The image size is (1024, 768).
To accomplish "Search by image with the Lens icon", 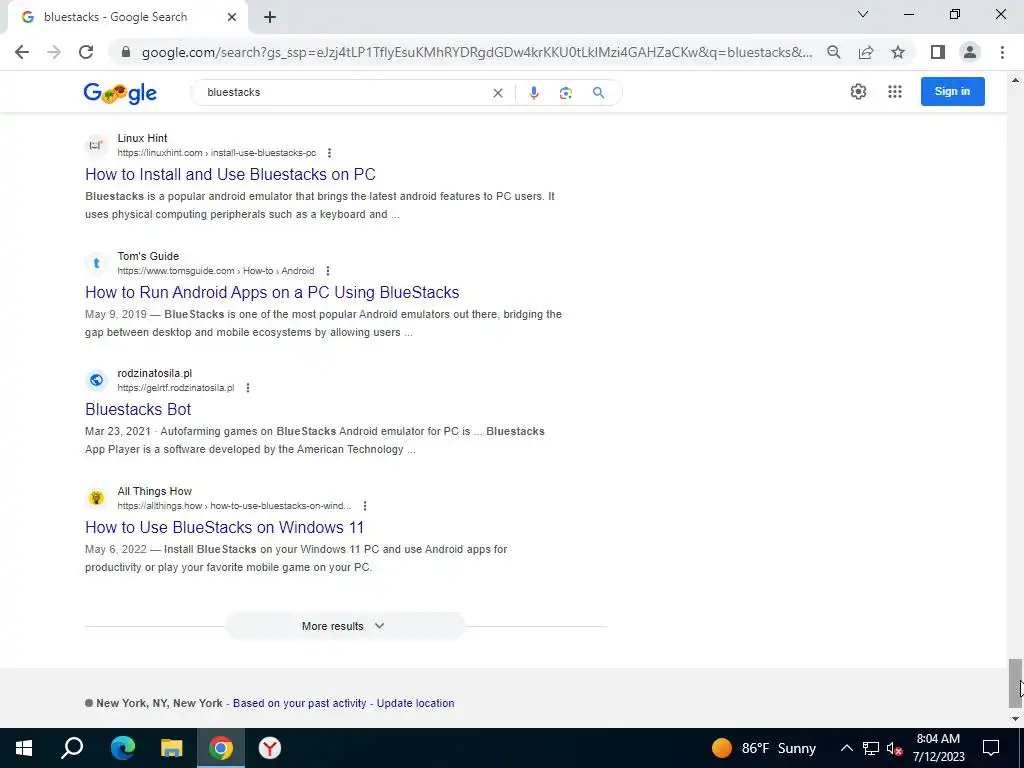I will (x=566, y=93).
